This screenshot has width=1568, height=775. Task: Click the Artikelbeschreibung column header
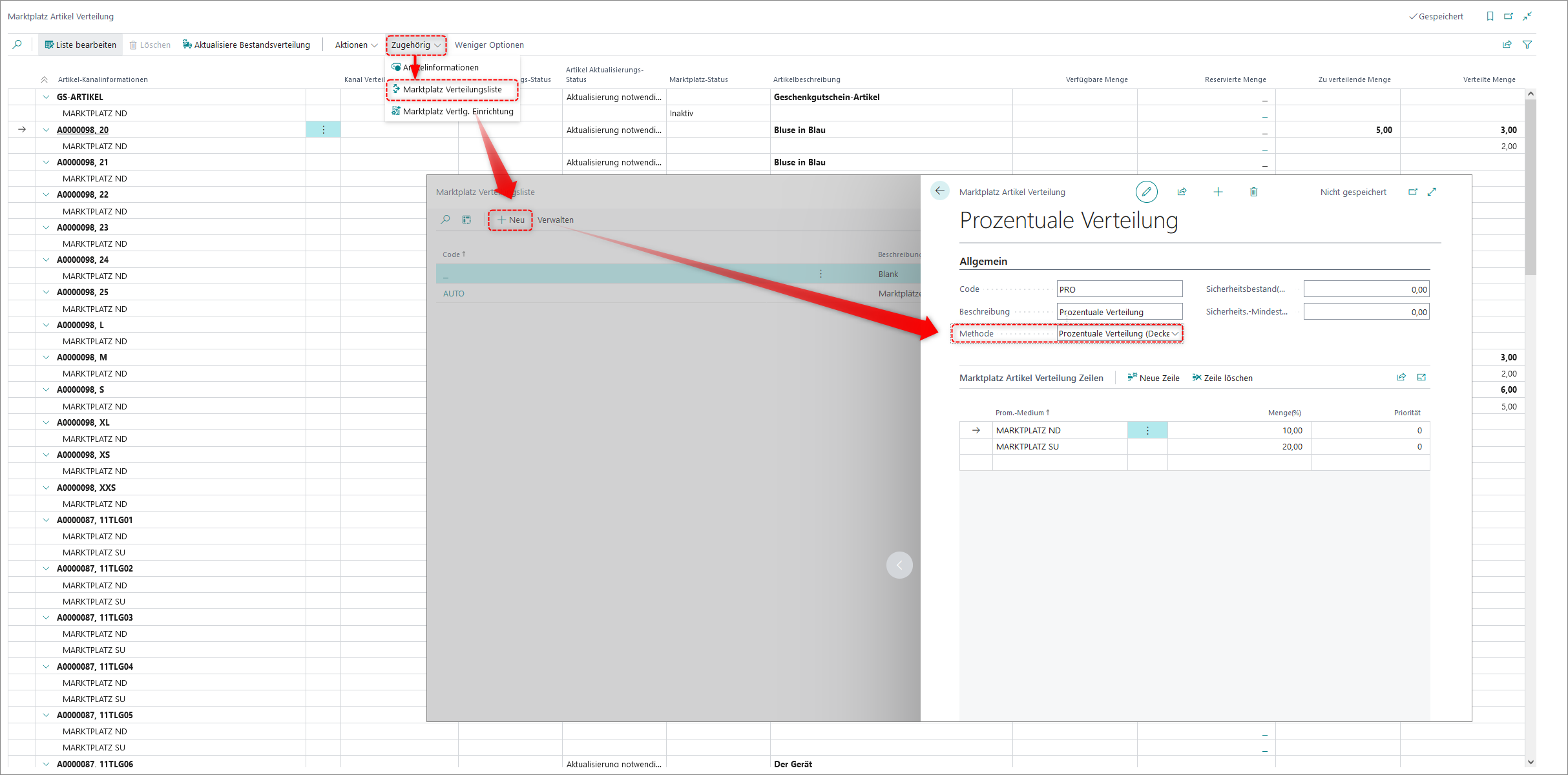[806, 79]
